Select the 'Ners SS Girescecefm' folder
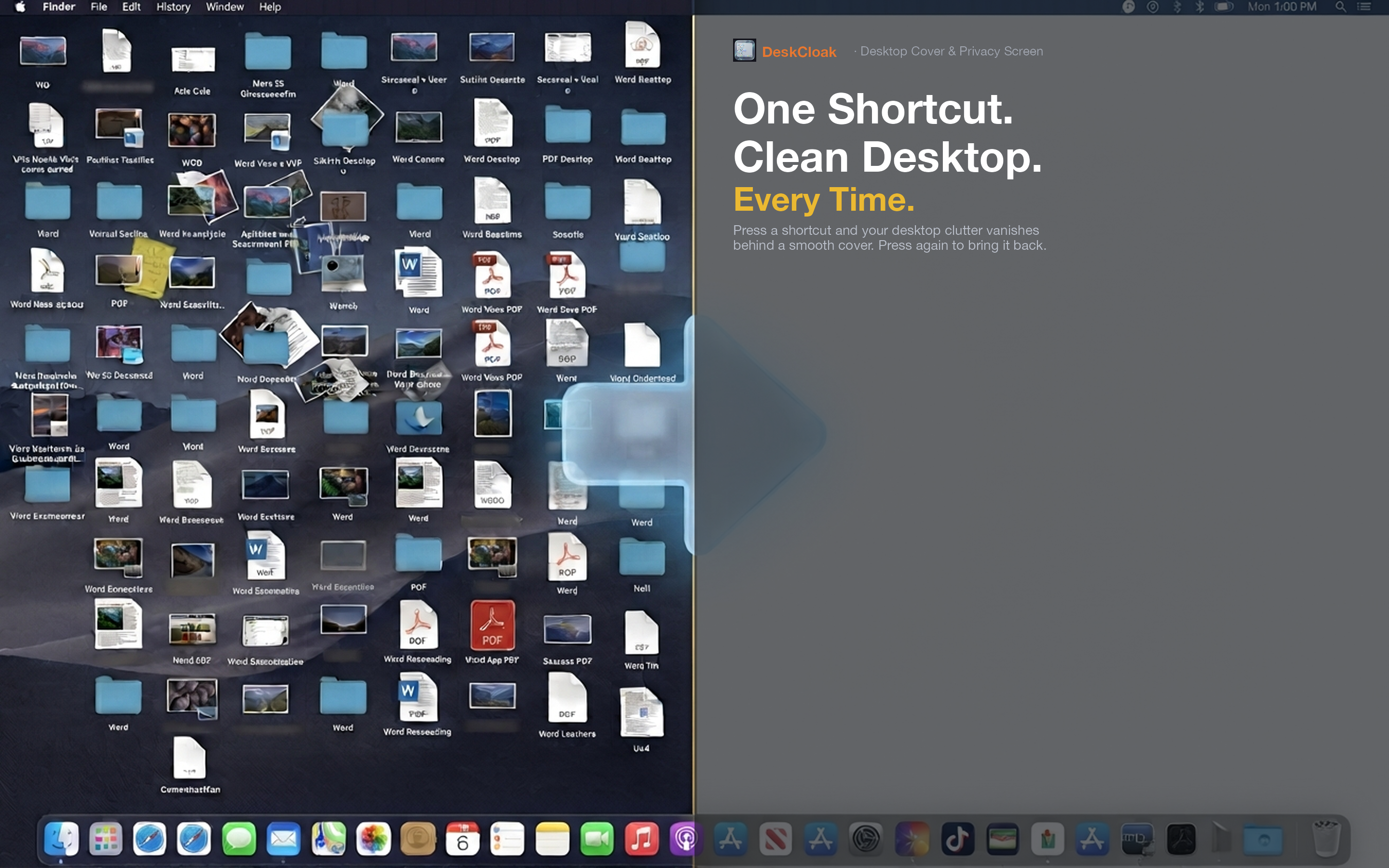Image resolution: width=1389 pixels, height=868 pixels. point(268,51)
